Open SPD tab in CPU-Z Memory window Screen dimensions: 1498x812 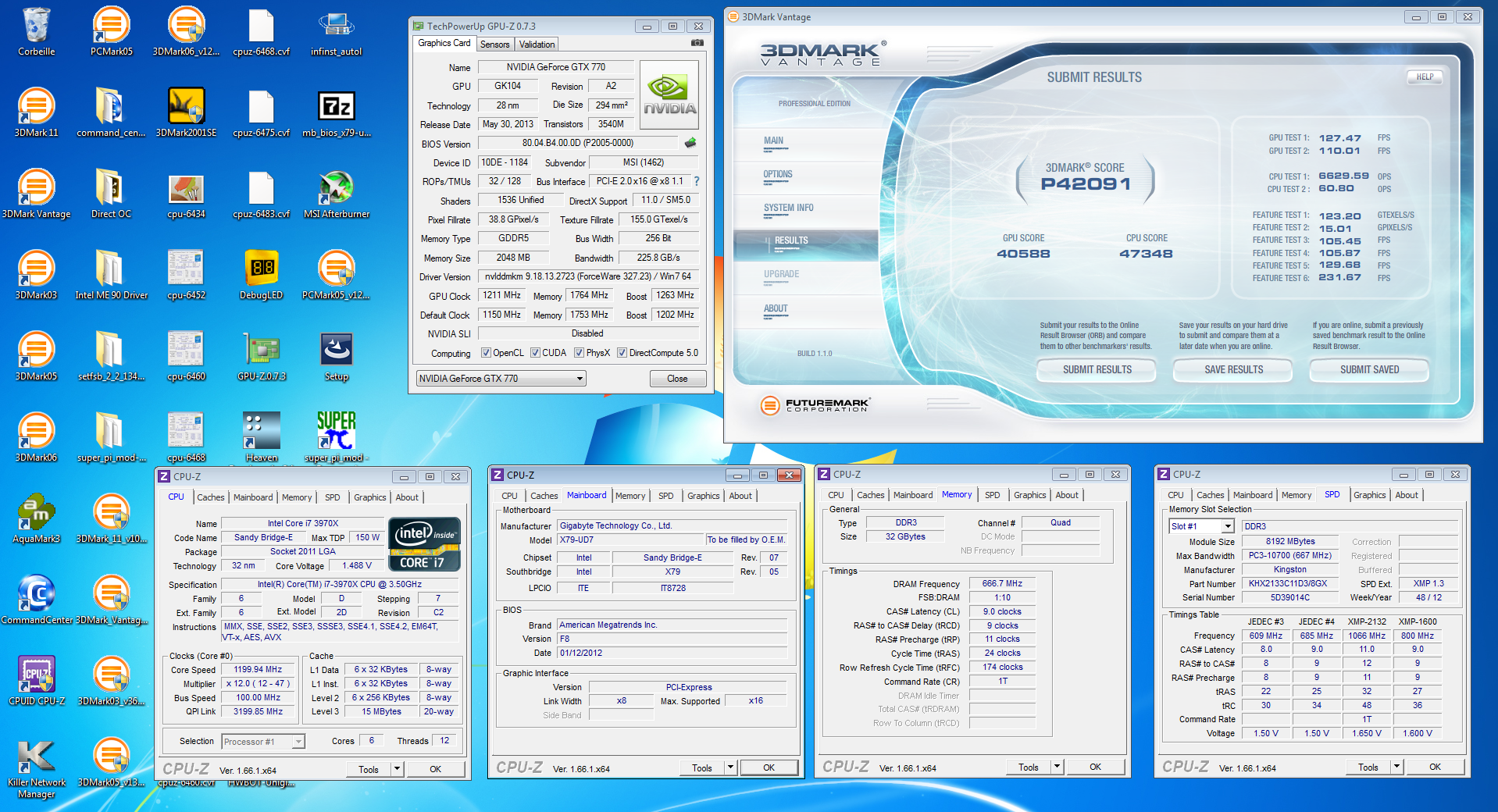[x=992, y=495]
